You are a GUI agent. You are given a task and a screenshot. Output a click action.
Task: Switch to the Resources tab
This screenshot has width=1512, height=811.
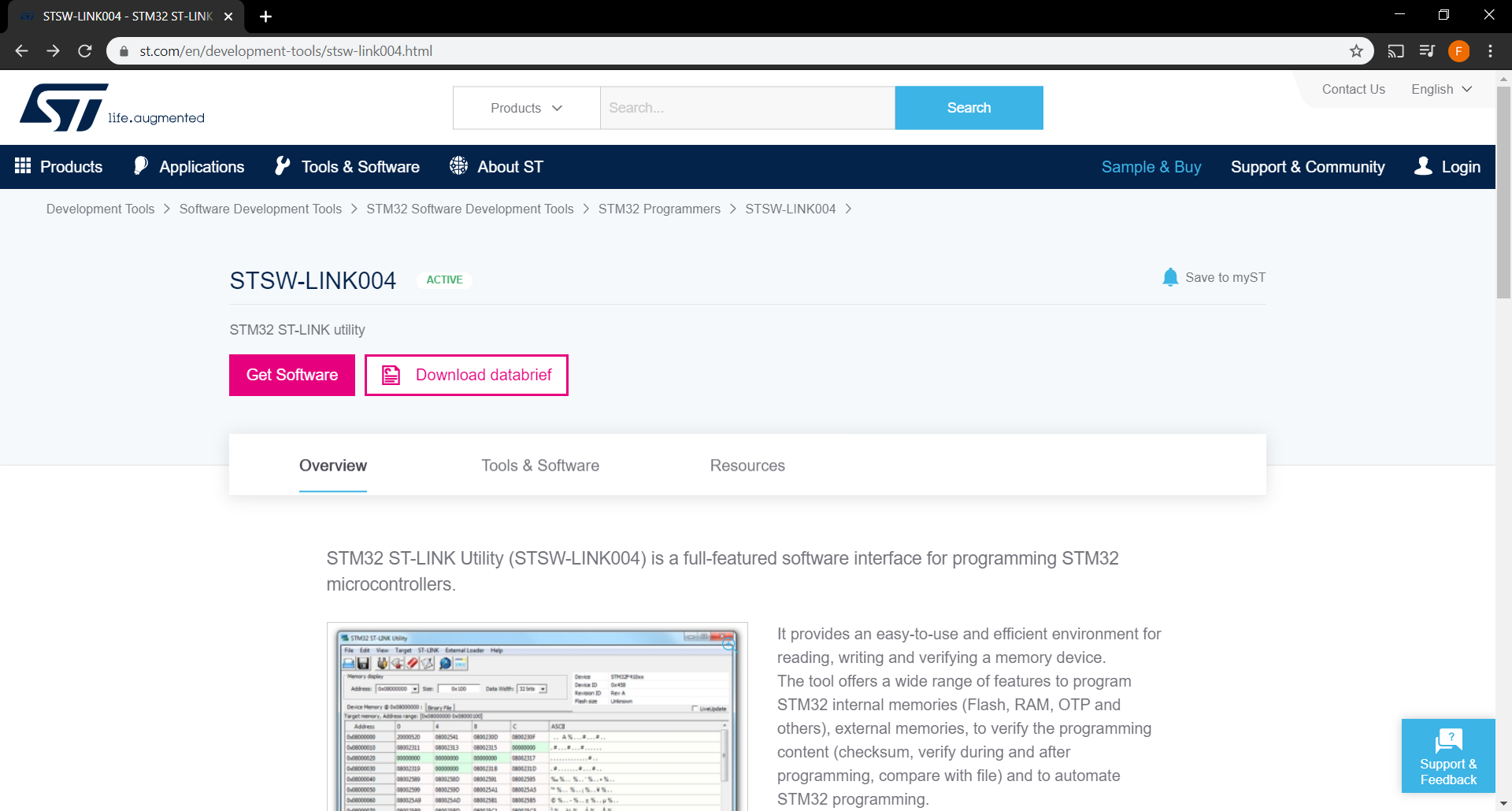click(747, 465)
